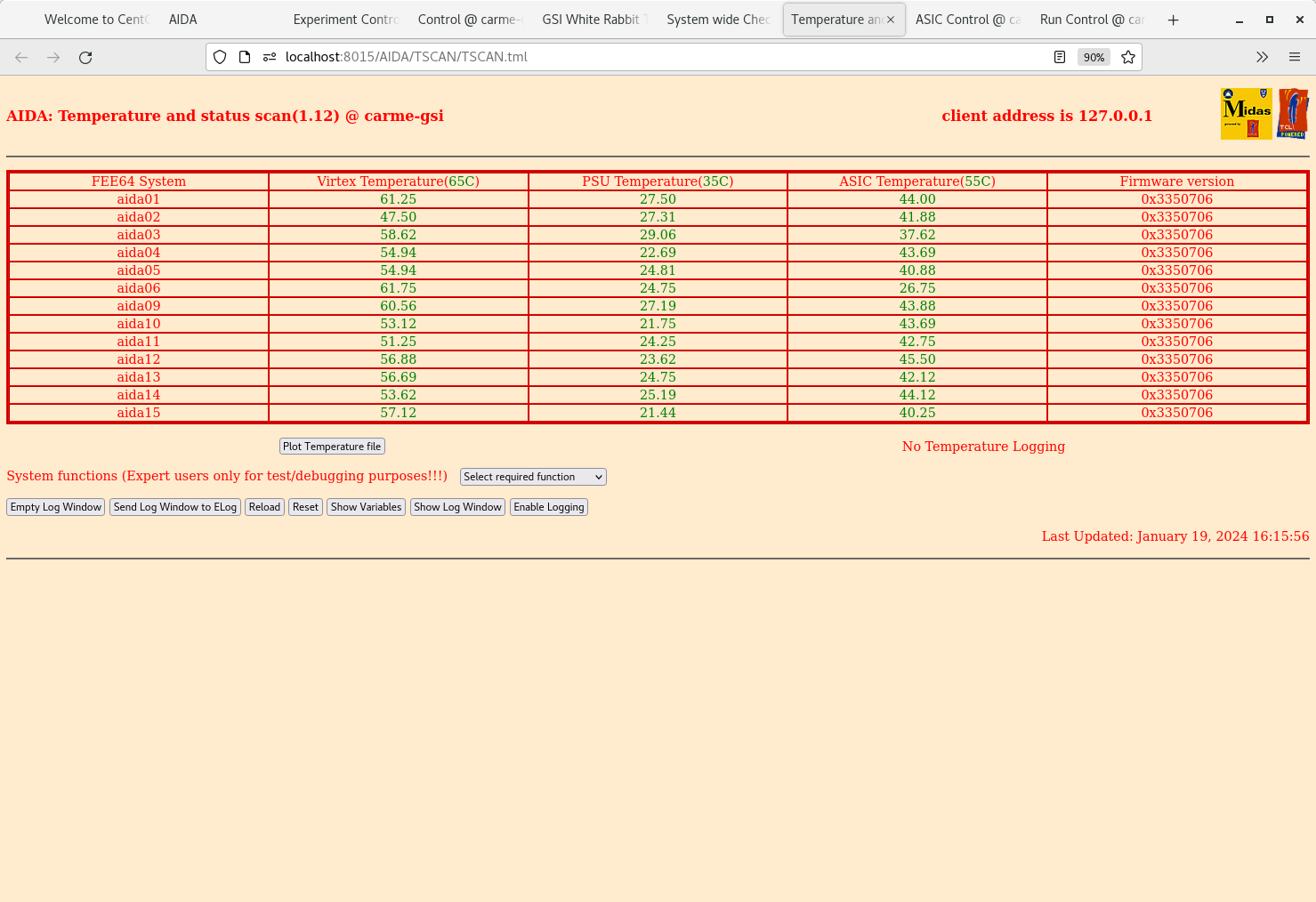
Task: Click the Empty Log Window button
Action: 56,507
